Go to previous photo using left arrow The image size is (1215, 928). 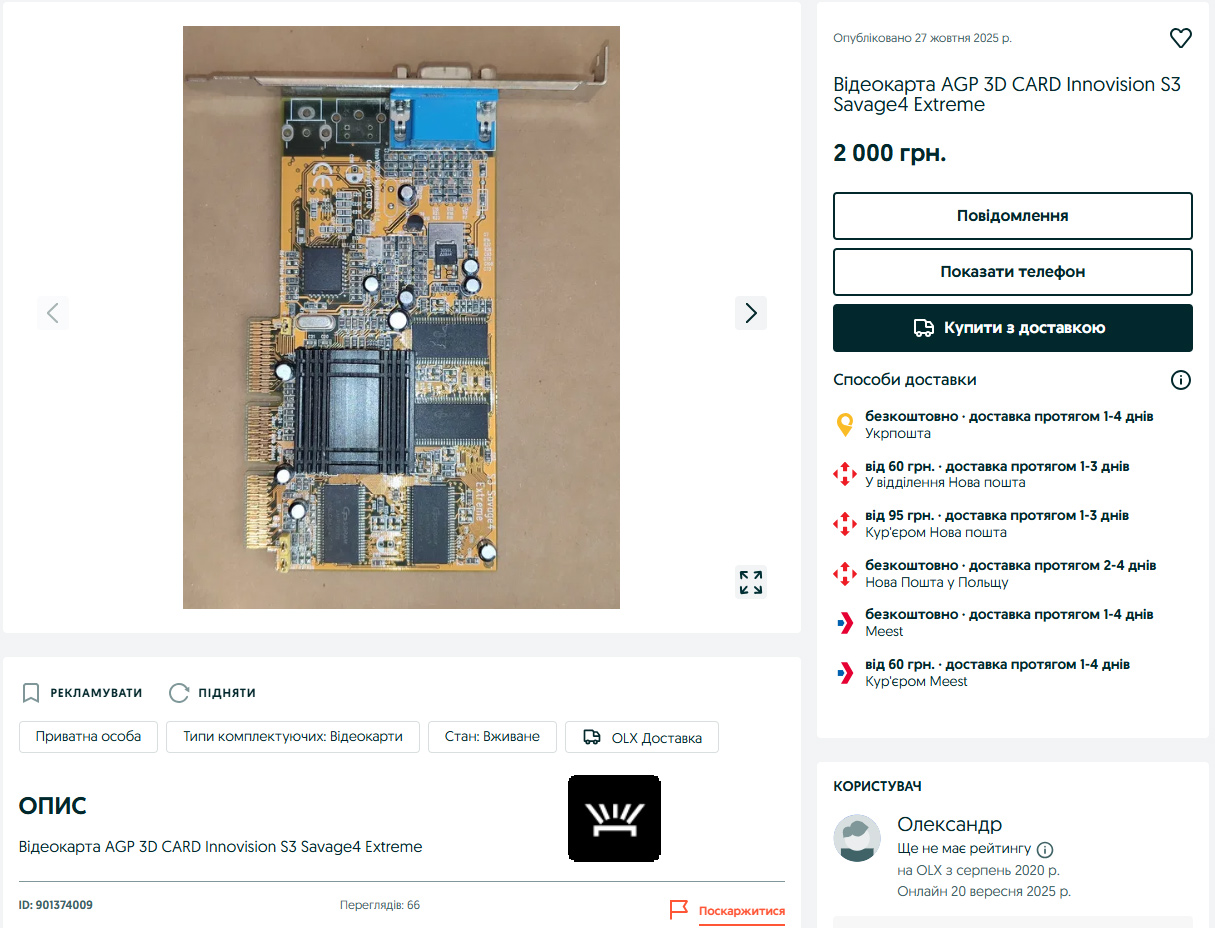53,313
